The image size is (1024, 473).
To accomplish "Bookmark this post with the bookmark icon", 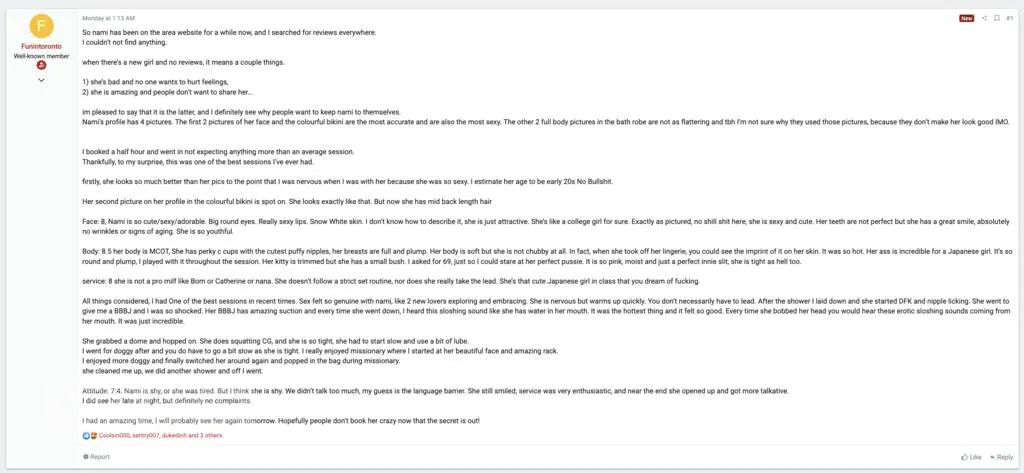I will (x=996, y=18).
